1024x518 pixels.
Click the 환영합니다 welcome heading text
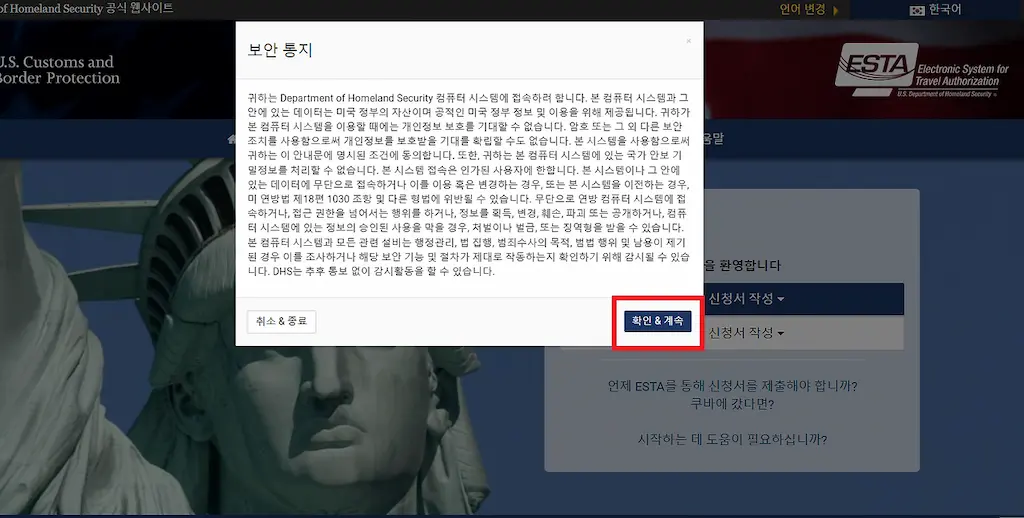[743, 266]
